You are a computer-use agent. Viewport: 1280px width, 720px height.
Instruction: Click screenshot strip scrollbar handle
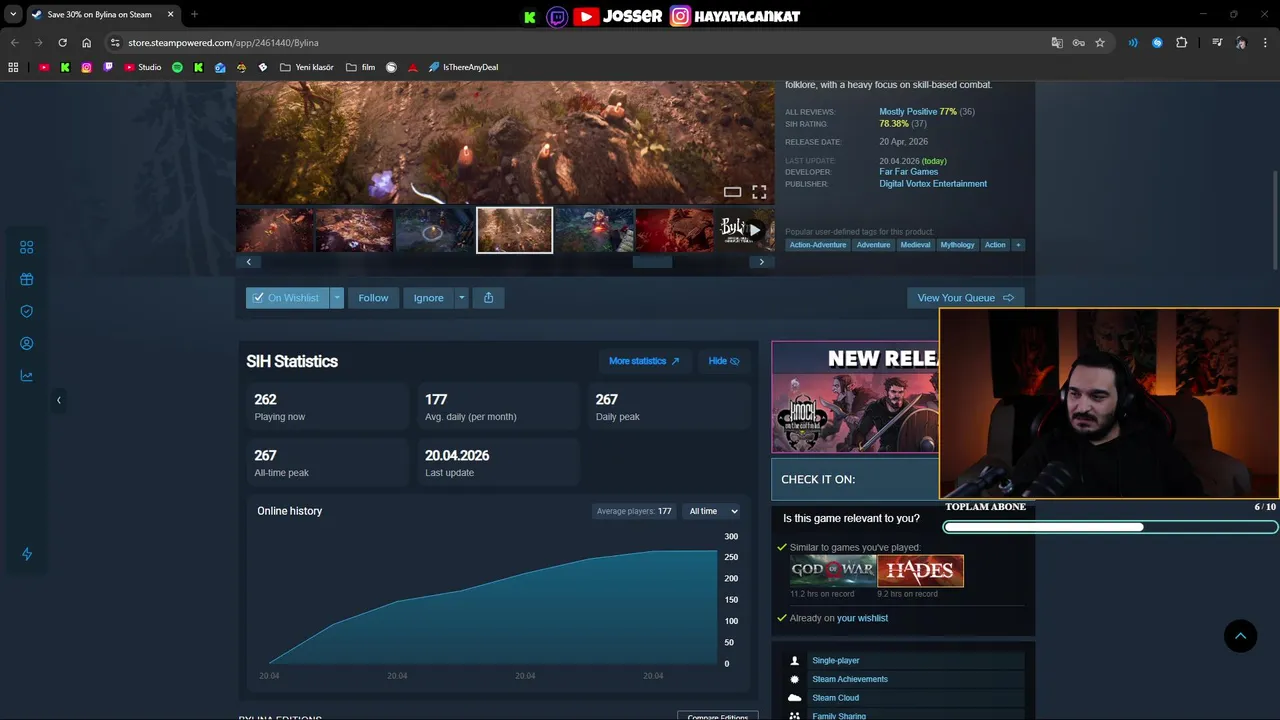(652, 262)
